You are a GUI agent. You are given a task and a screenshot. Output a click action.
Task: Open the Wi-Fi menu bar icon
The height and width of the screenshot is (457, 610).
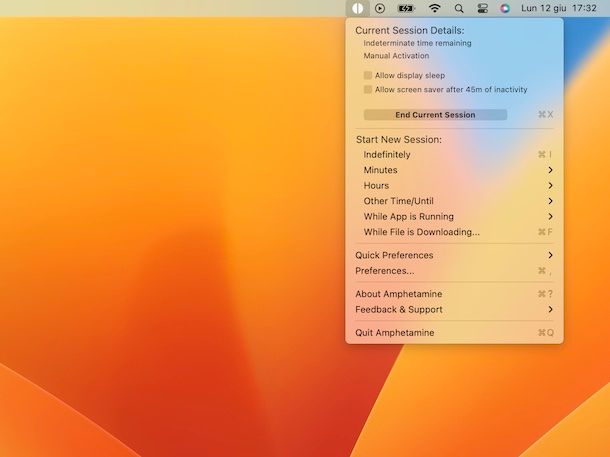[x=434, y=8]
